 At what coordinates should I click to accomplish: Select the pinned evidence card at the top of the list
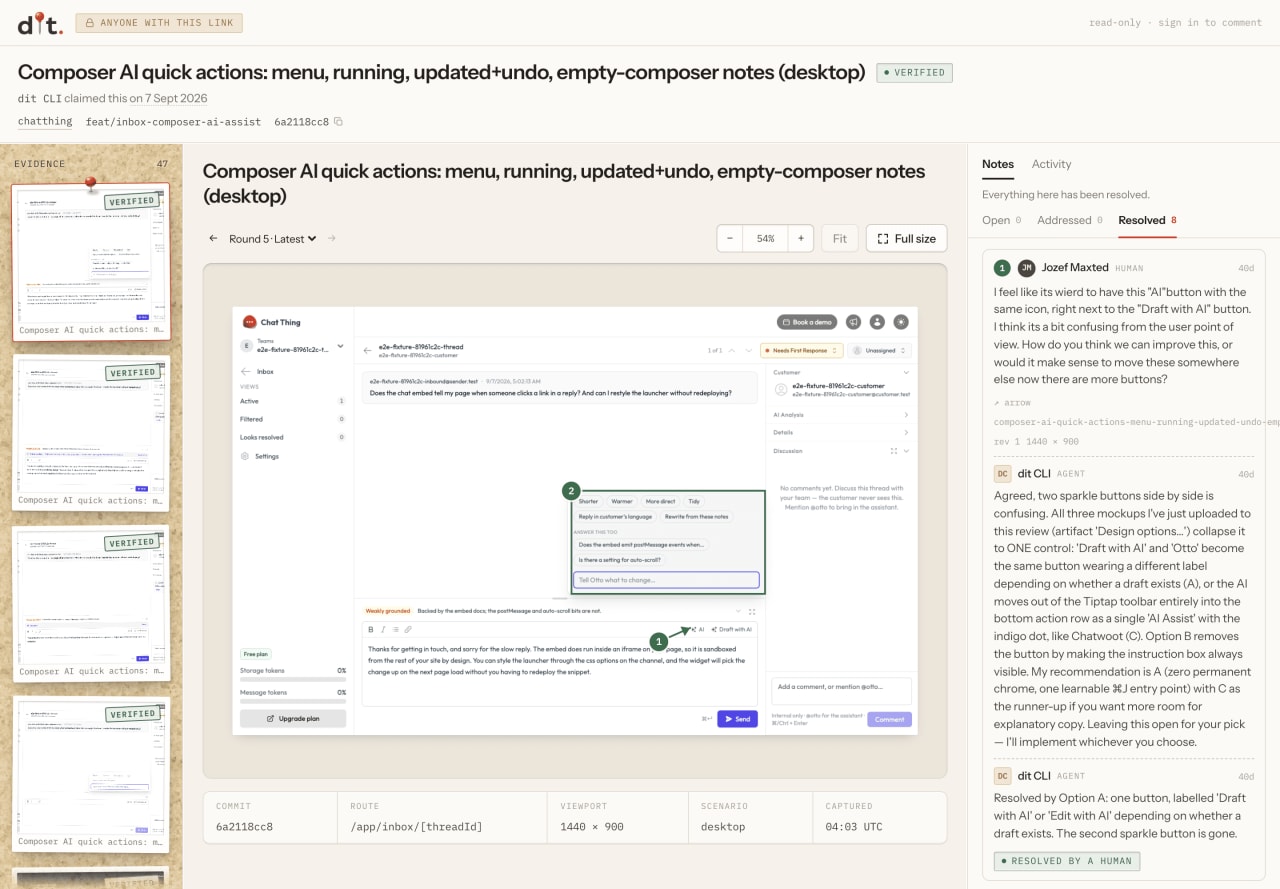(91, 262)
